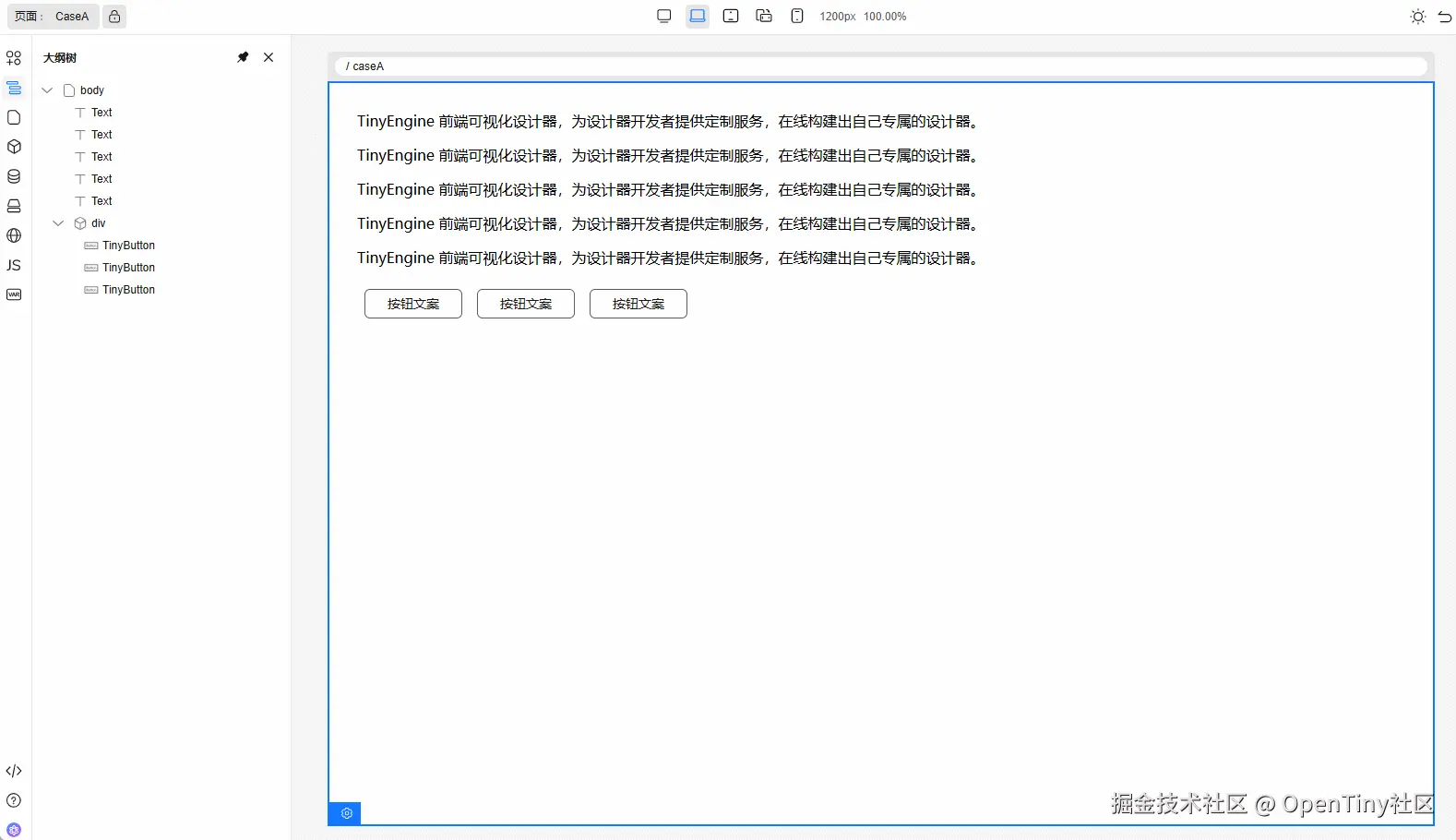1456x840 pixels.
Task: Click the third 按钮文案 button on canvas
Action: 638,304
